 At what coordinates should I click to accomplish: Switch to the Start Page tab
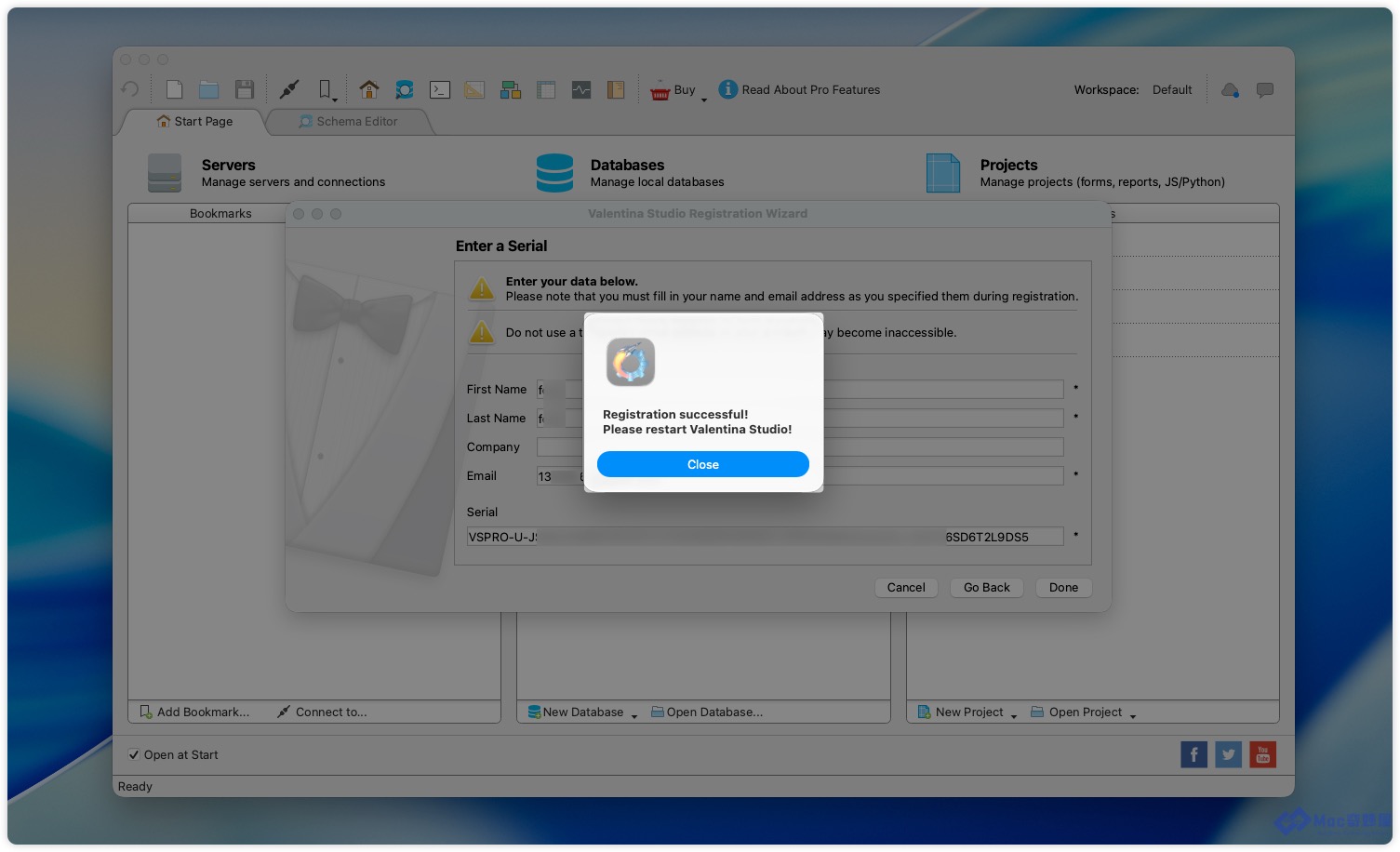click(x=194, y=122)
